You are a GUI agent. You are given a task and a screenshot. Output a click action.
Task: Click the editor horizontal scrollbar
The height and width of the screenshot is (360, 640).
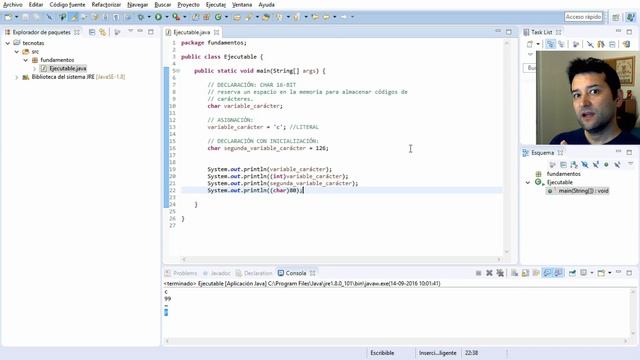341,259
